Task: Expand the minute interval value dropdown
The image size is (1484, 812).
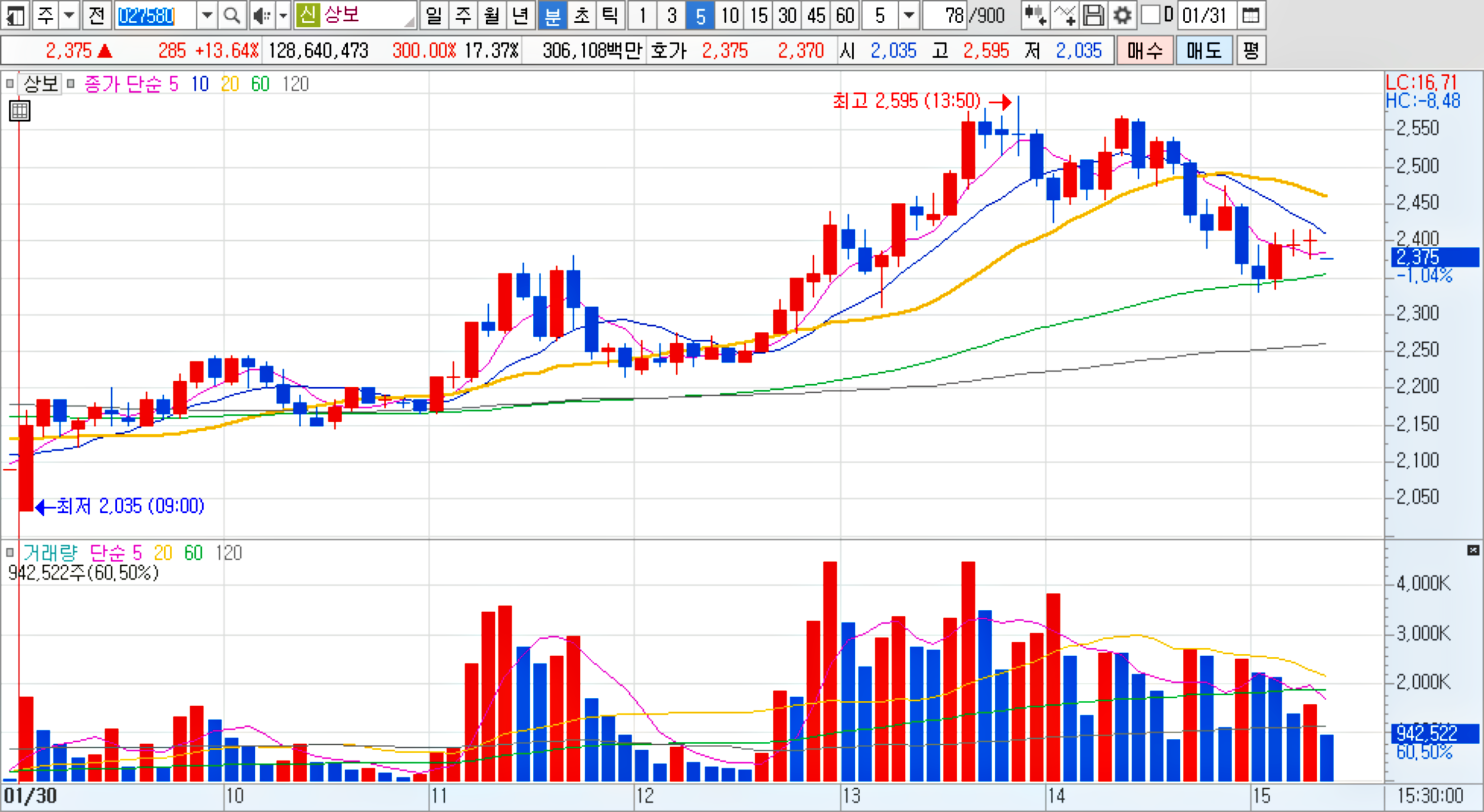Action: tap(909, 15)
